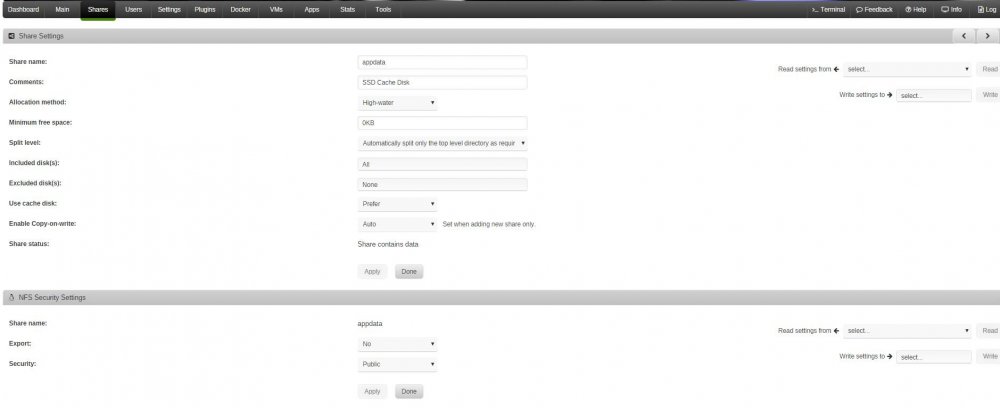The height and width of the screenshot is (408, 1000).
Task: Show system Info
Action: 952,10
